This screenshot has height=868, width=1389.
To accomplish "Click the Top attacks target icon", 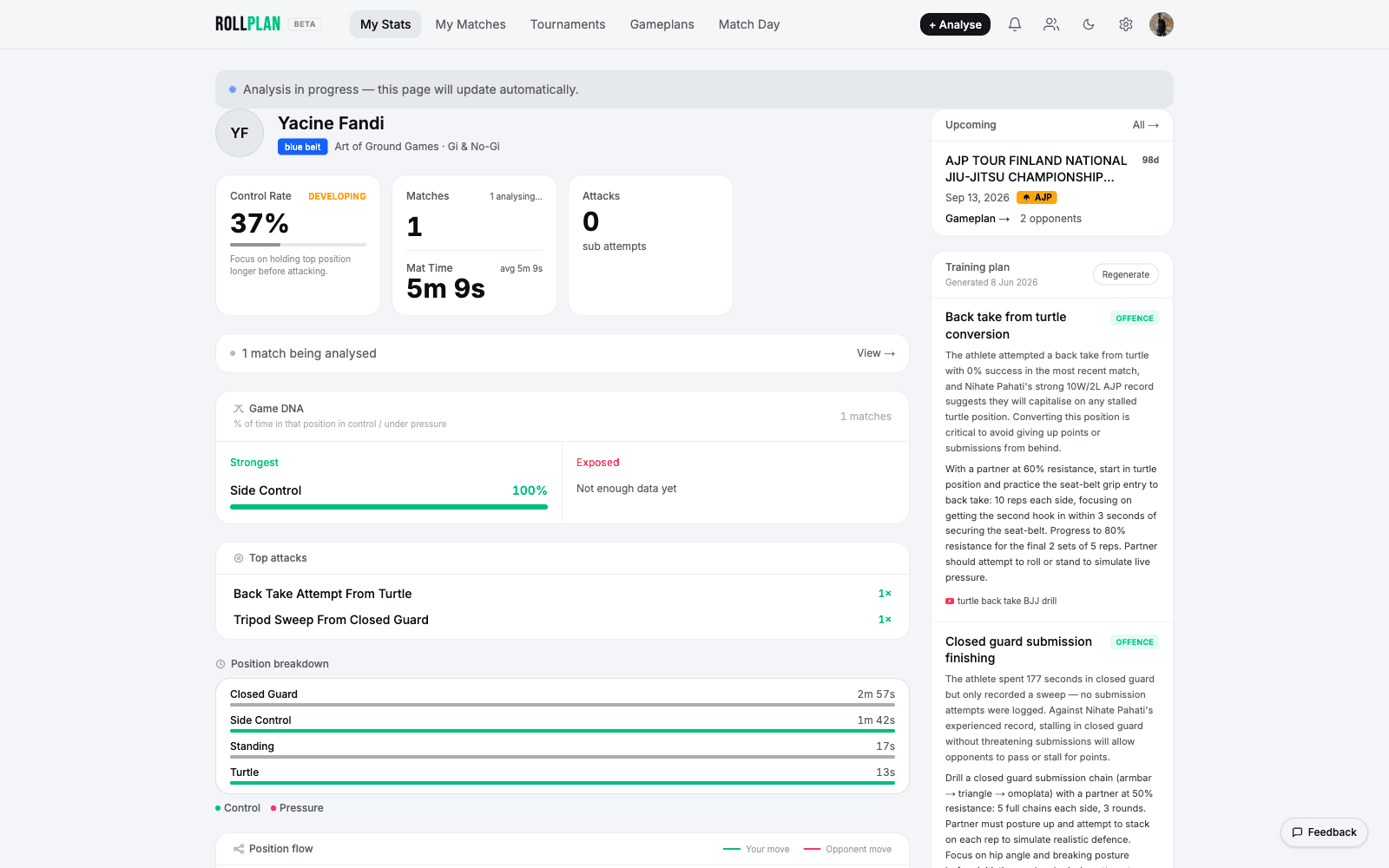I will [239, 558].
